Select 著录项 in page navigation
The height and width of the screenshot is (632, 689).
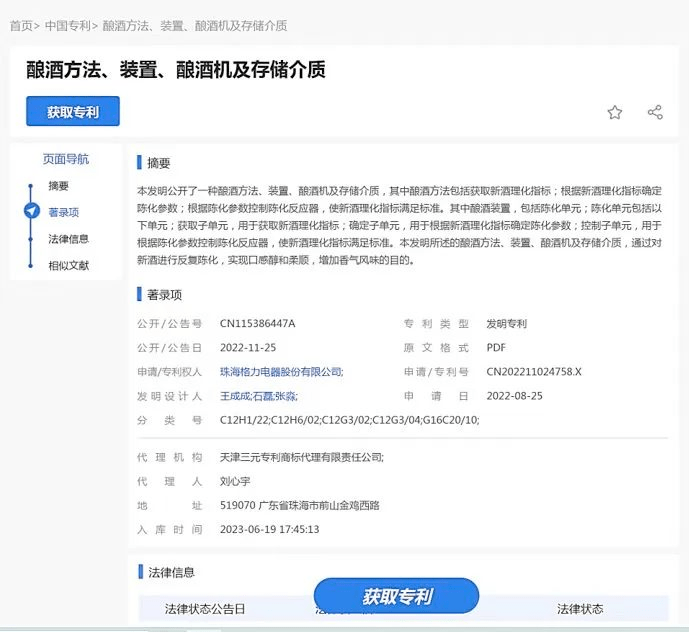[x=64, y=212]
